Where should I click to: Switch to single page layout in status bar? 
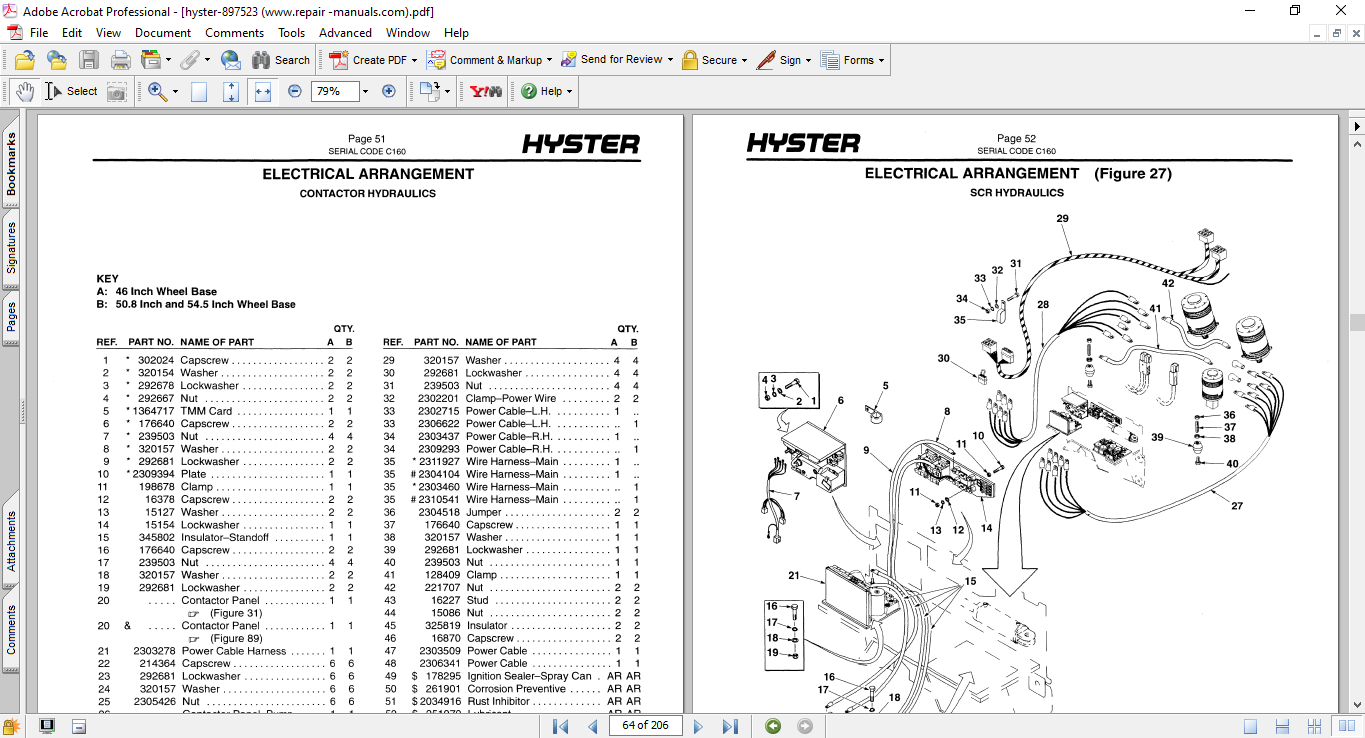click(1250, 726)
